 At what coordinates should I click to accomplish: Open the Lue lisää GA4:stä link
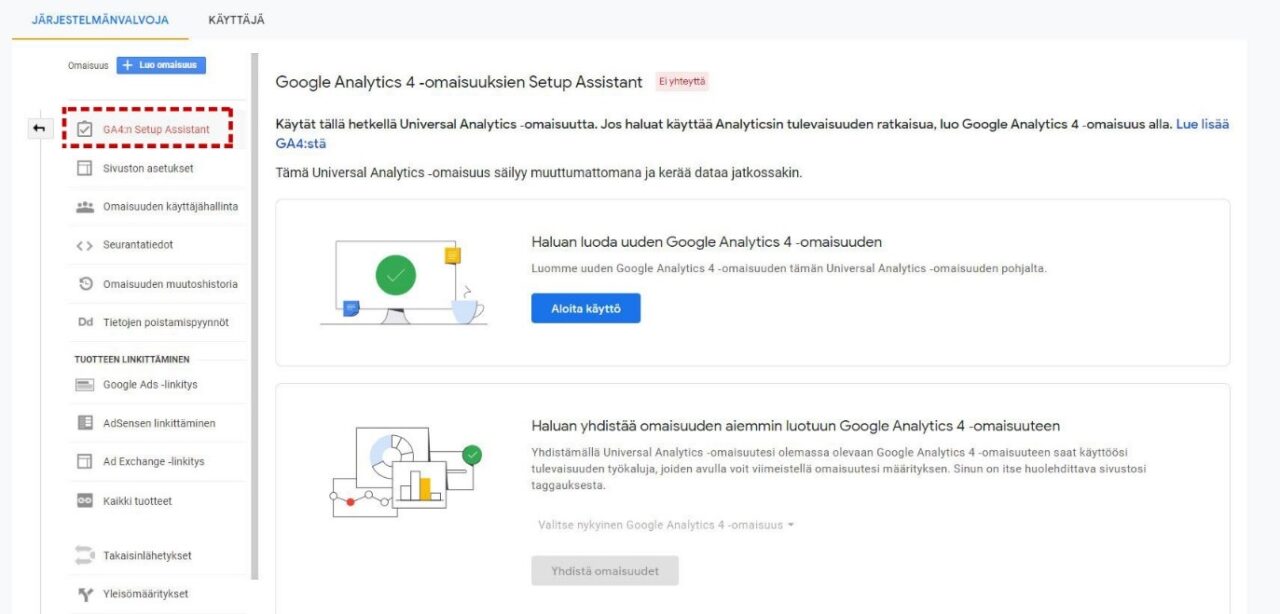(1202, 124)
